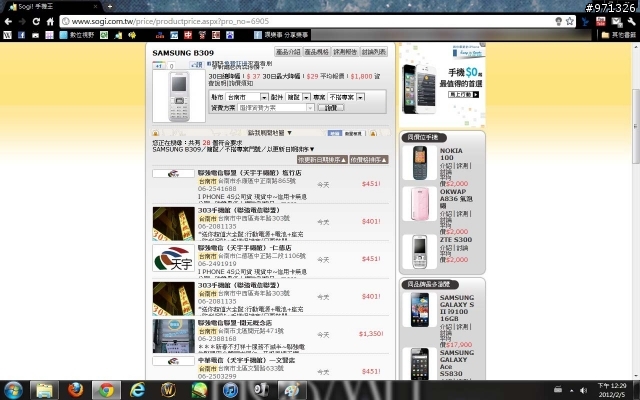Image resolution: width=640 pixels, height=400 pixels.
Task: Click the YouTube extension icon in toolbar
Action: click(x=600, y=22)
